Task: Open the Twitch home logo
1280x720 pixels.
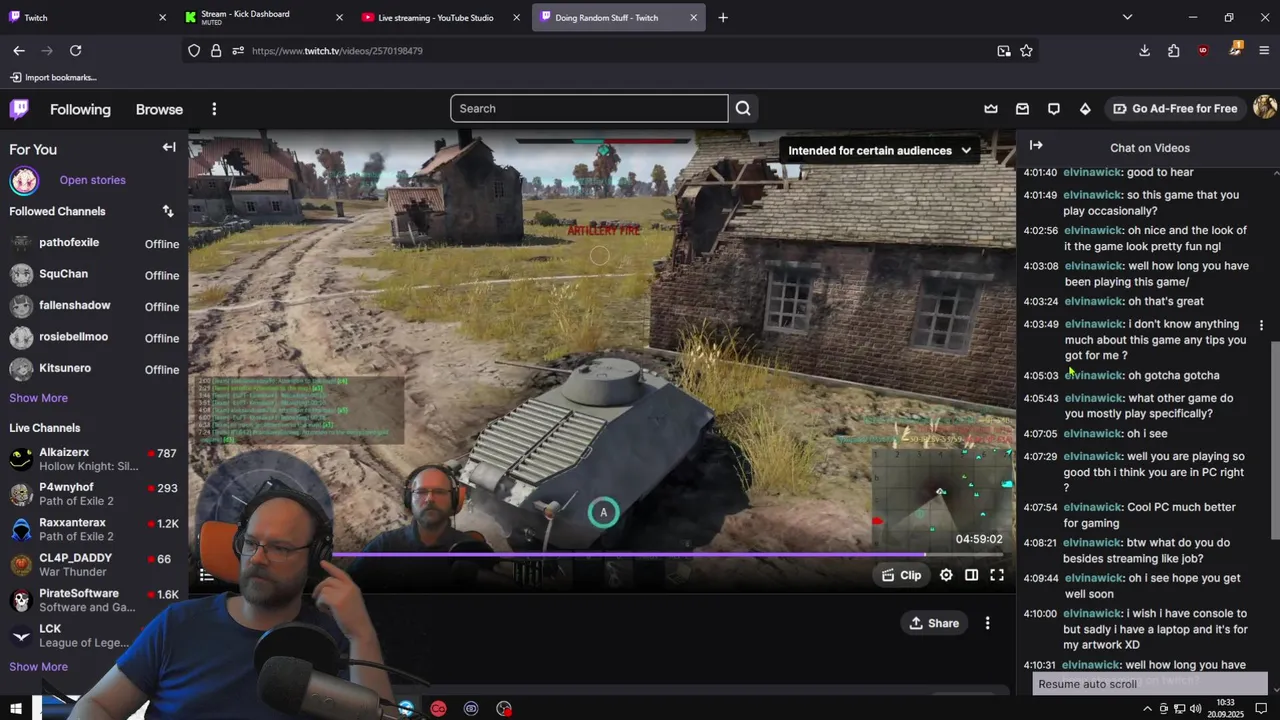Action: tap(19, 109)
